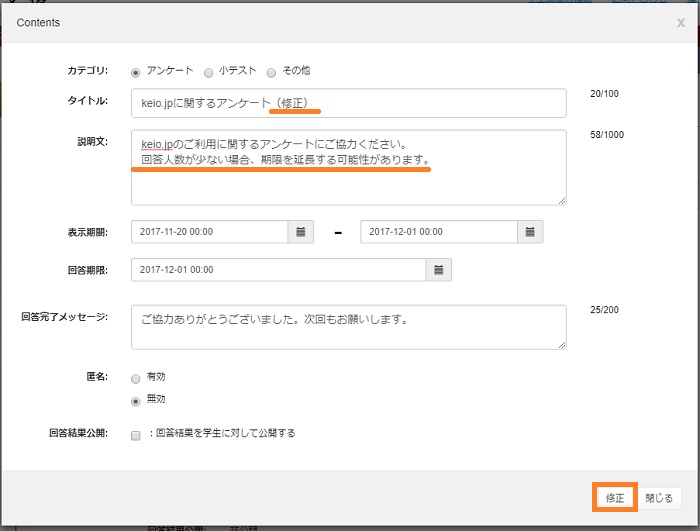Close the Contents dialog with X
This screenshot has height=531, width=700.
pyautogui.click(x=681, y=22)
